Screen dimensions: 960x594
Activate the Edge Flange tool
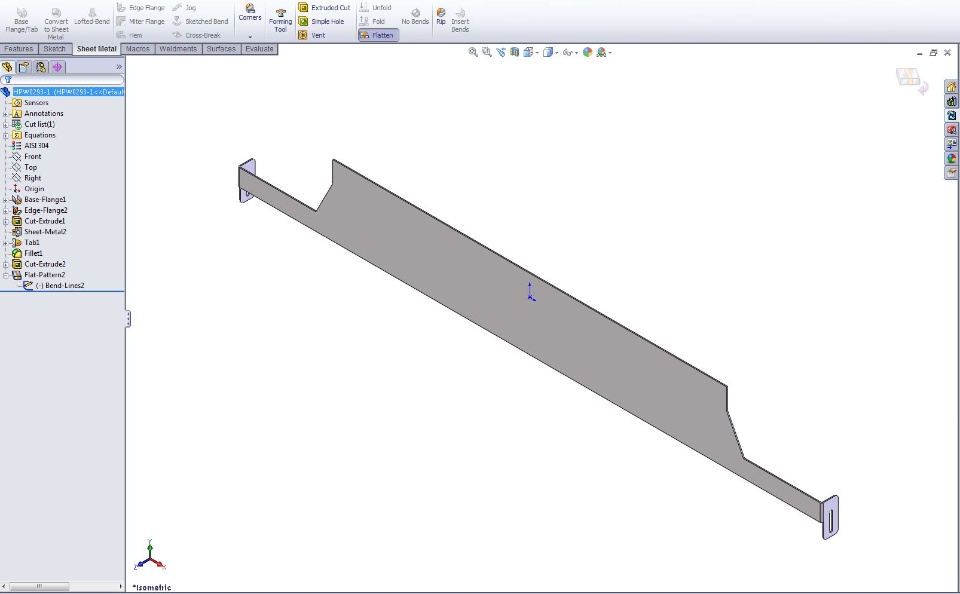(141, 7)
